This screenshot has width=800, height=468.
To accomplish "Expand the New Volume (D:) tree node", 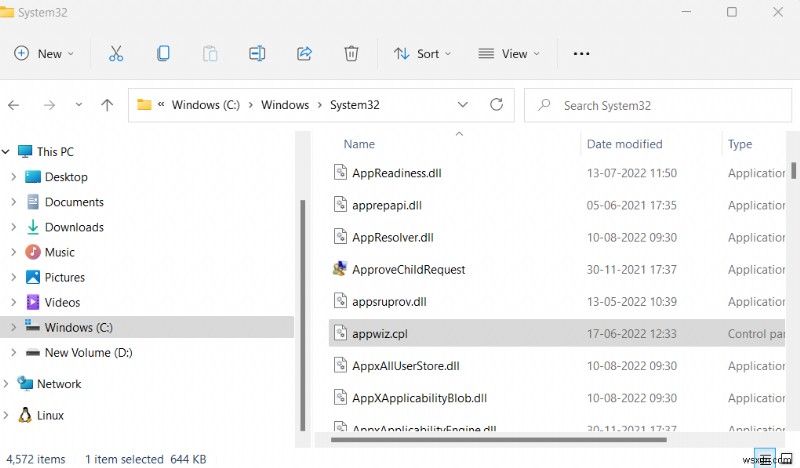I will (x=14, y=352).
